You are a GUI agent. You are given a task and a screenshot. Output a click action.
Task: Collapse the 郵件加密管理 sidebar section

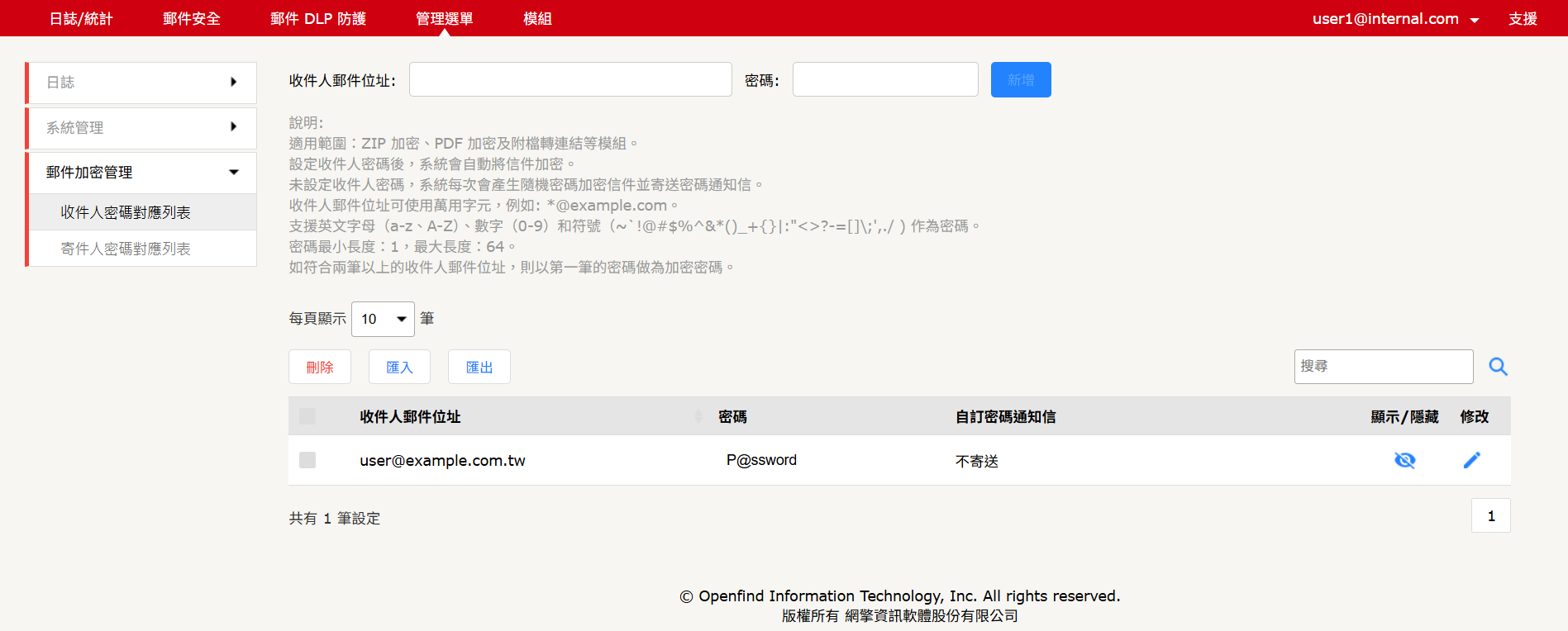click(x=142, y=173)
